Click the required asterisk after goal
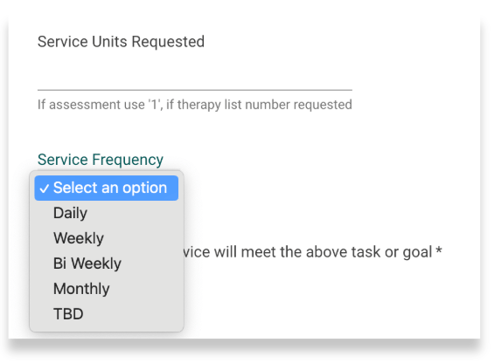This screenshot has width=494, height=363. pos(439,250)
